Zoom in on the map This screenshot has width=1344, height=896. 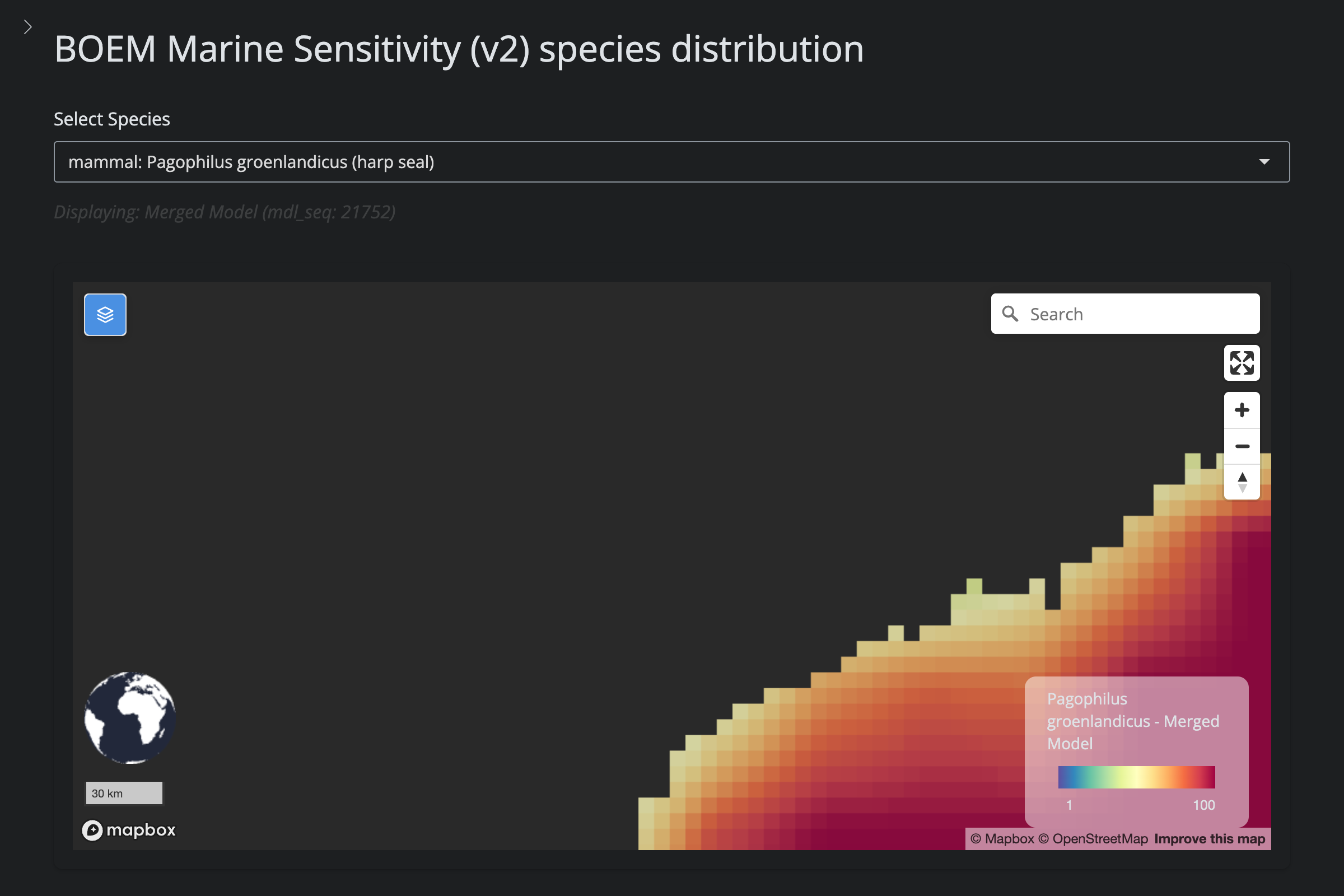(1241, 410)
